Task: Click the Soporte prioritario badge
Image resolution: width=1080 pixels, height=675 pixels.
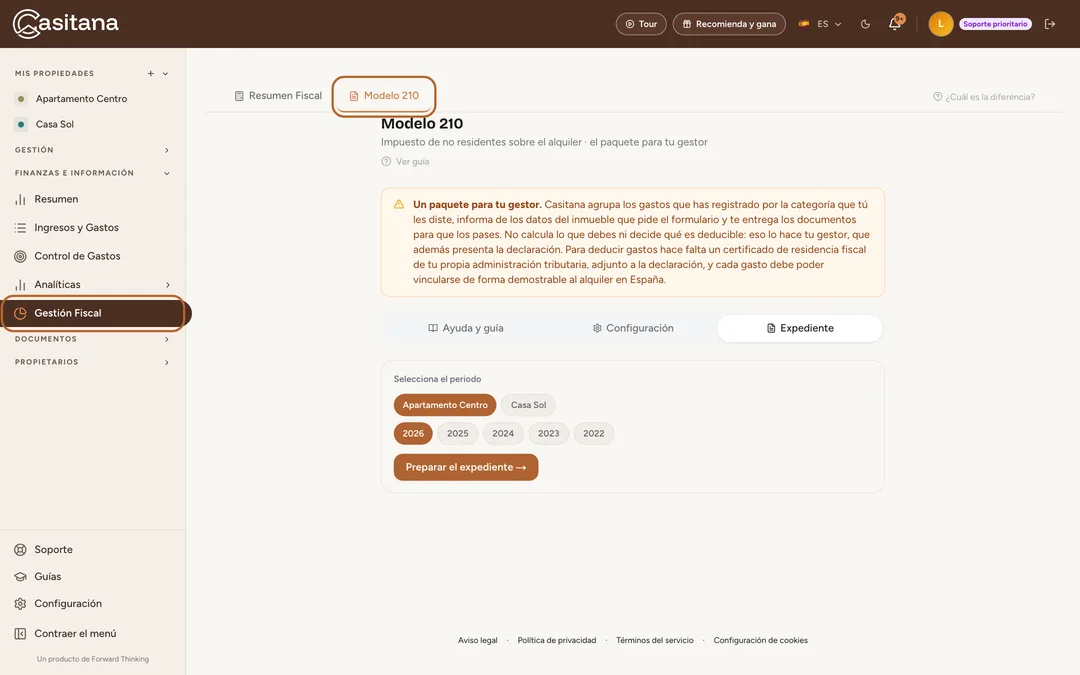Action: [995, 24]
